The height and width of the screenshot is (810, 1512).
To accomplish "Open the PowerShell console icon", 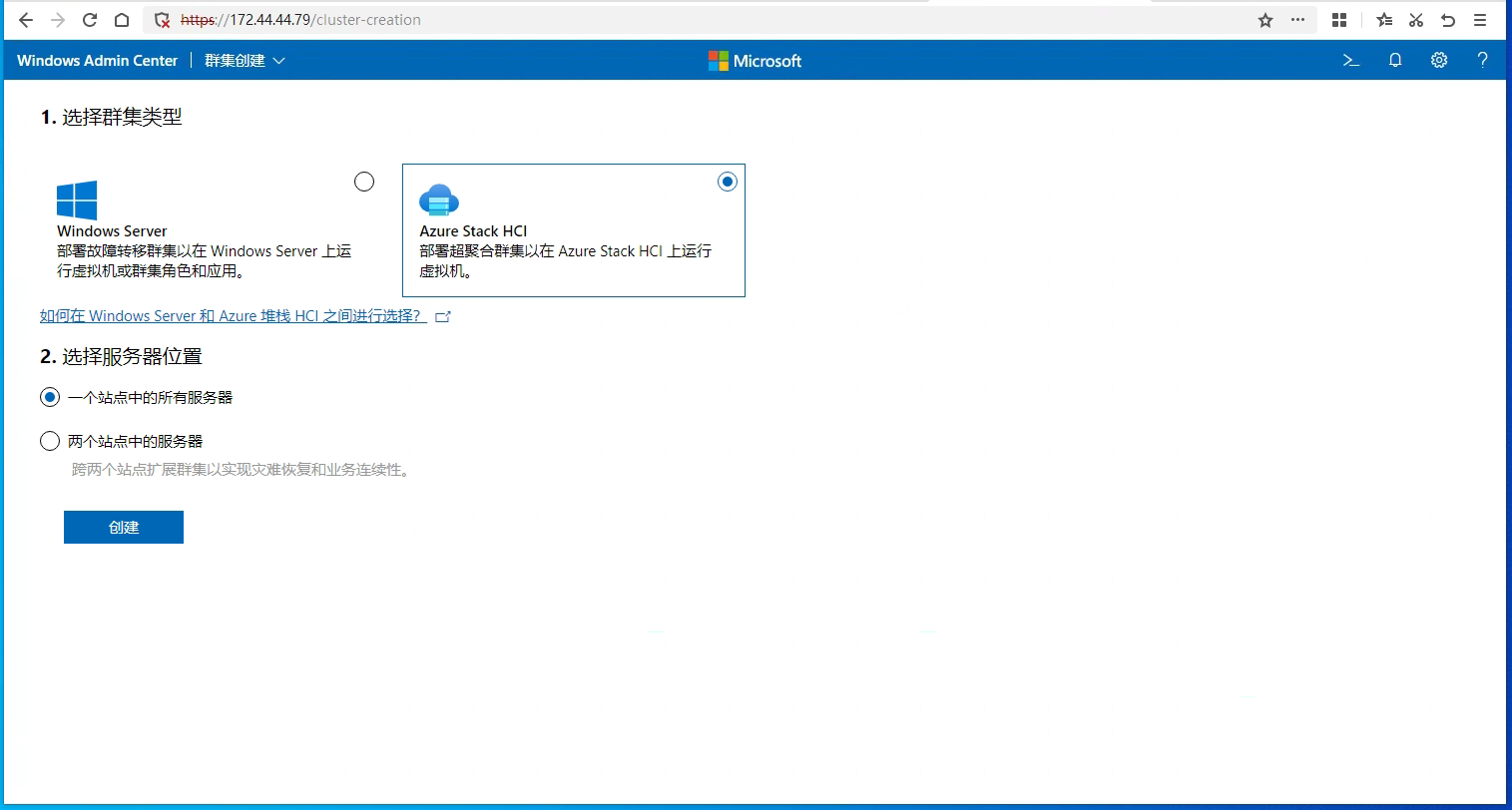I will 1351,61.
